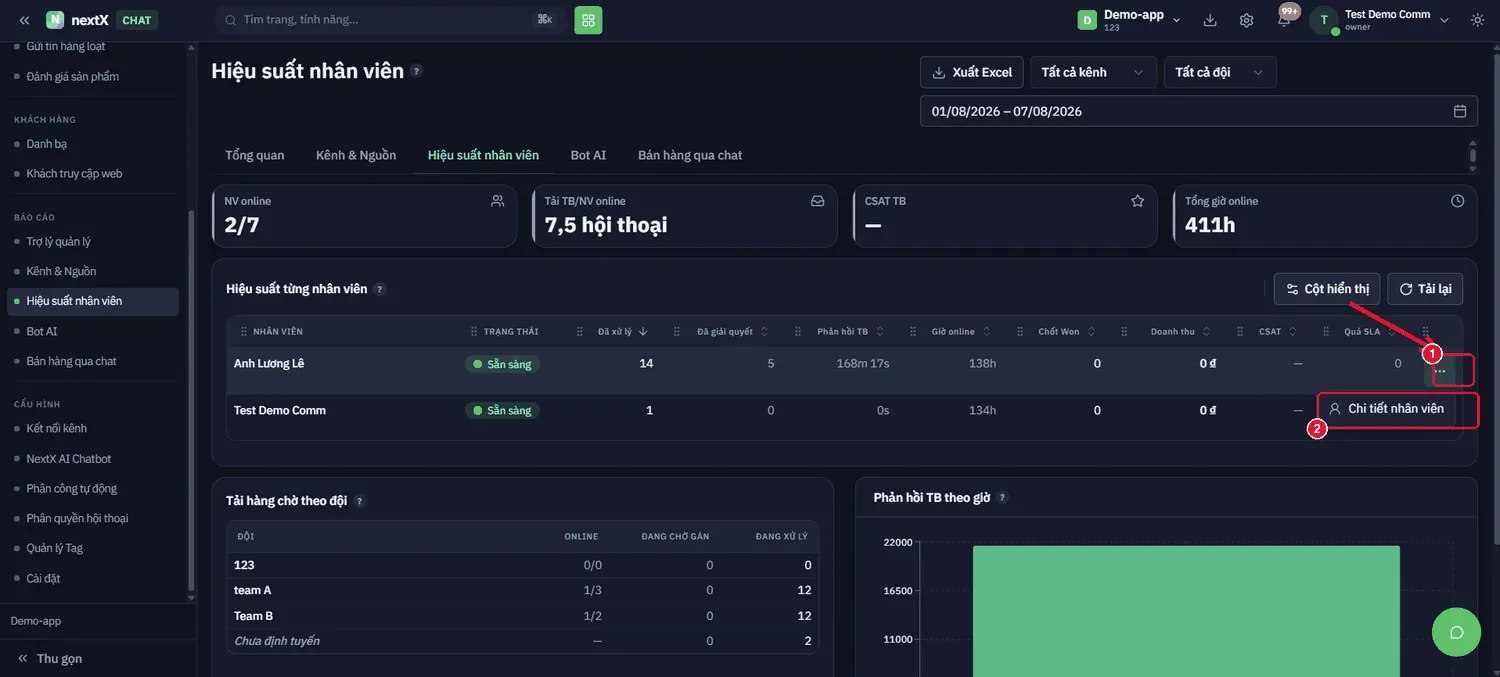1500x677 pixels.
Task: Collapse the sidebar with the double-chevron icon
Action: pyautogui.click(x=24, y=20)
